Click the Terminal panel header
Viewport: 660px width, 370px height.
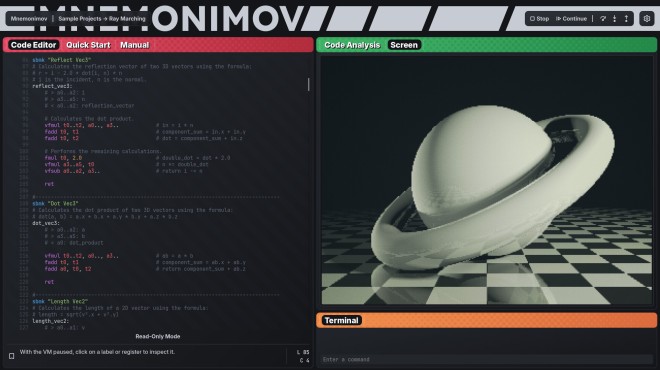(x=341, y=320)
